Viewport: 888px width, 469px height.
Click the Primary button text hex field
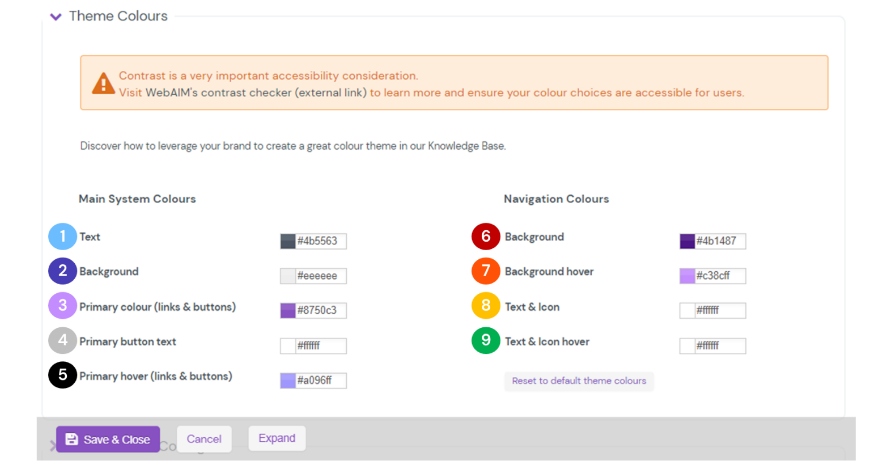pos(320,346)
